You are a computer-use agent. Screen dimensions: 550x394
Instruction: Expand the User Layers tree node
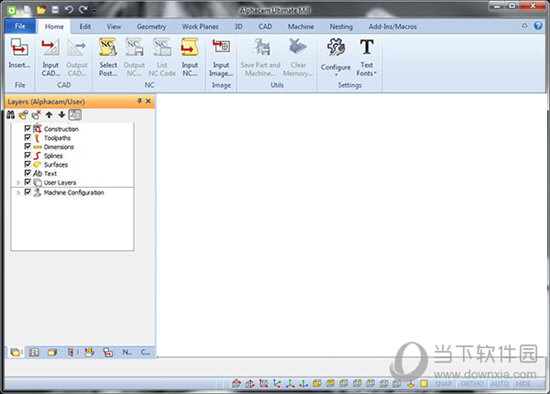click(x=18, y=182)
